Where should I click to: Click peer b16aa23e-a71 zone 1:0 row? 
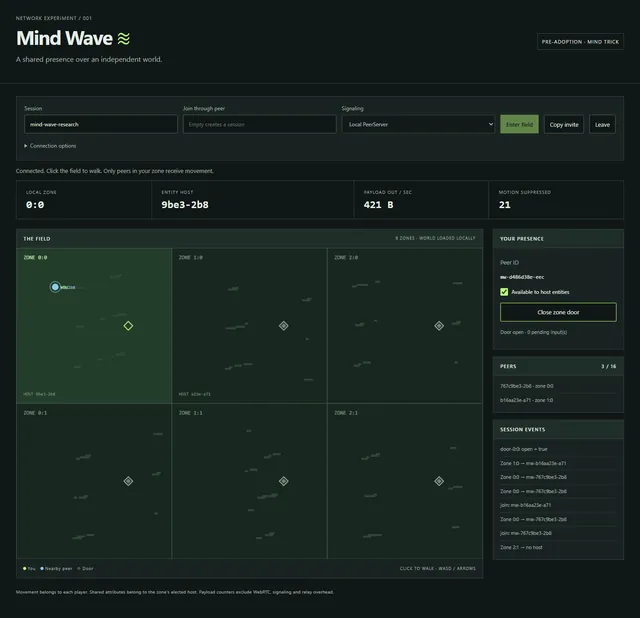tap(558, 400)
